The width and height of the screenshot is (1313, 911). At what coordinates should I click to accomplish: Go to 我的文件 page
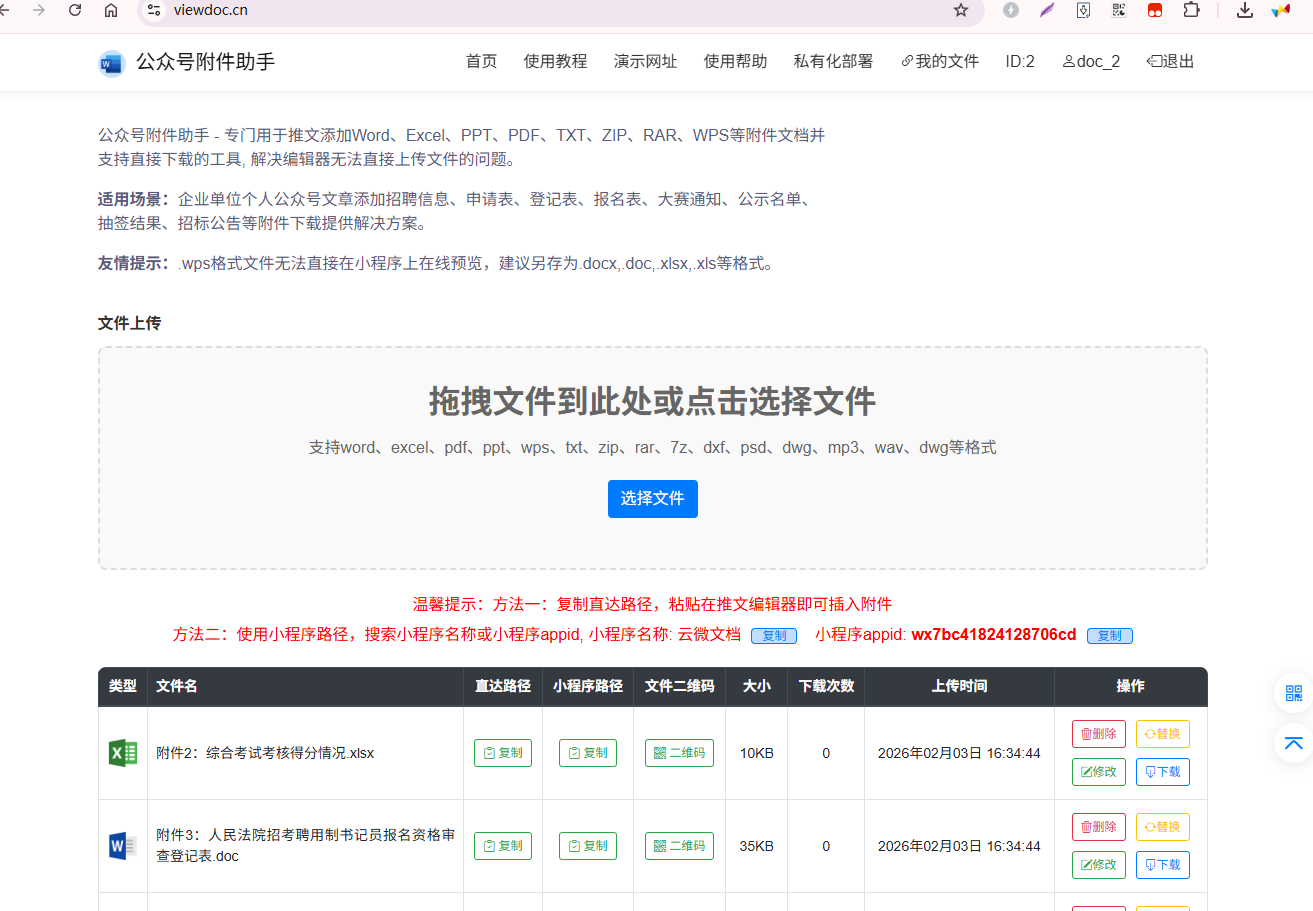[x=940, y=61]
